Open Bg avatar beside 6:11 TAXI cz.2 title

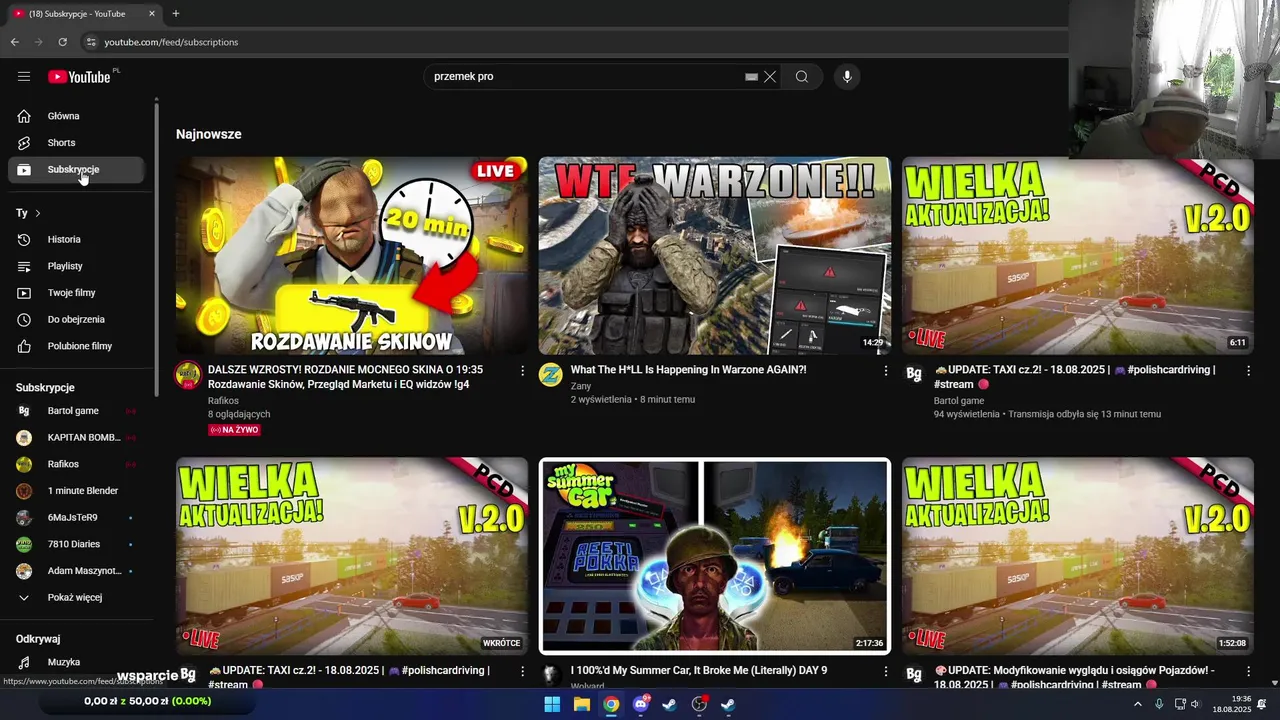coord(914,375)
